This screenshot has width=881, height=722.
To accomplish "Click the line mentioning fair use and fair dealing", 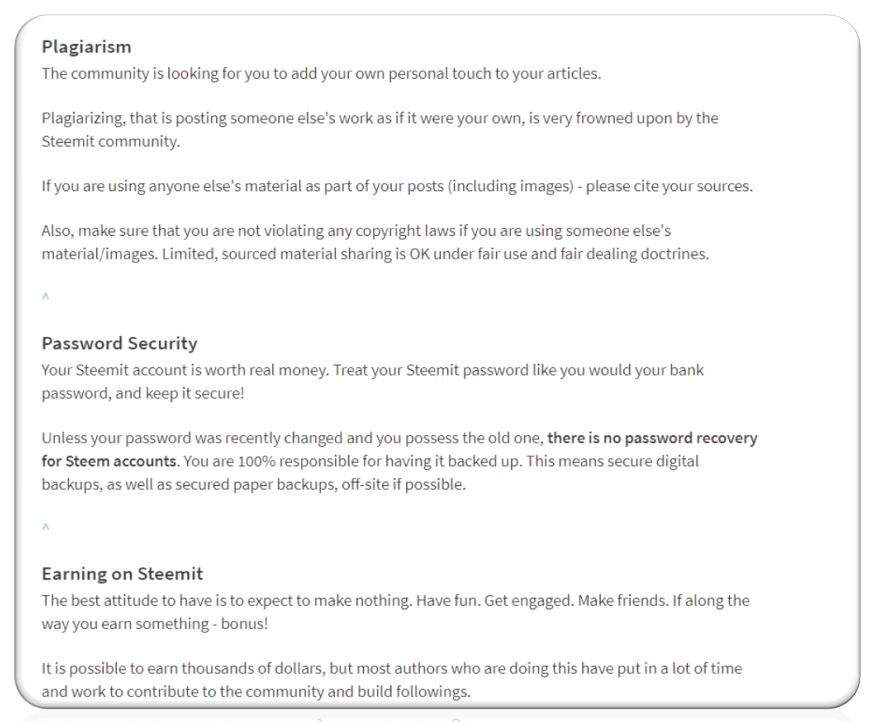I will pyautogui.click(x=375, y=254).
